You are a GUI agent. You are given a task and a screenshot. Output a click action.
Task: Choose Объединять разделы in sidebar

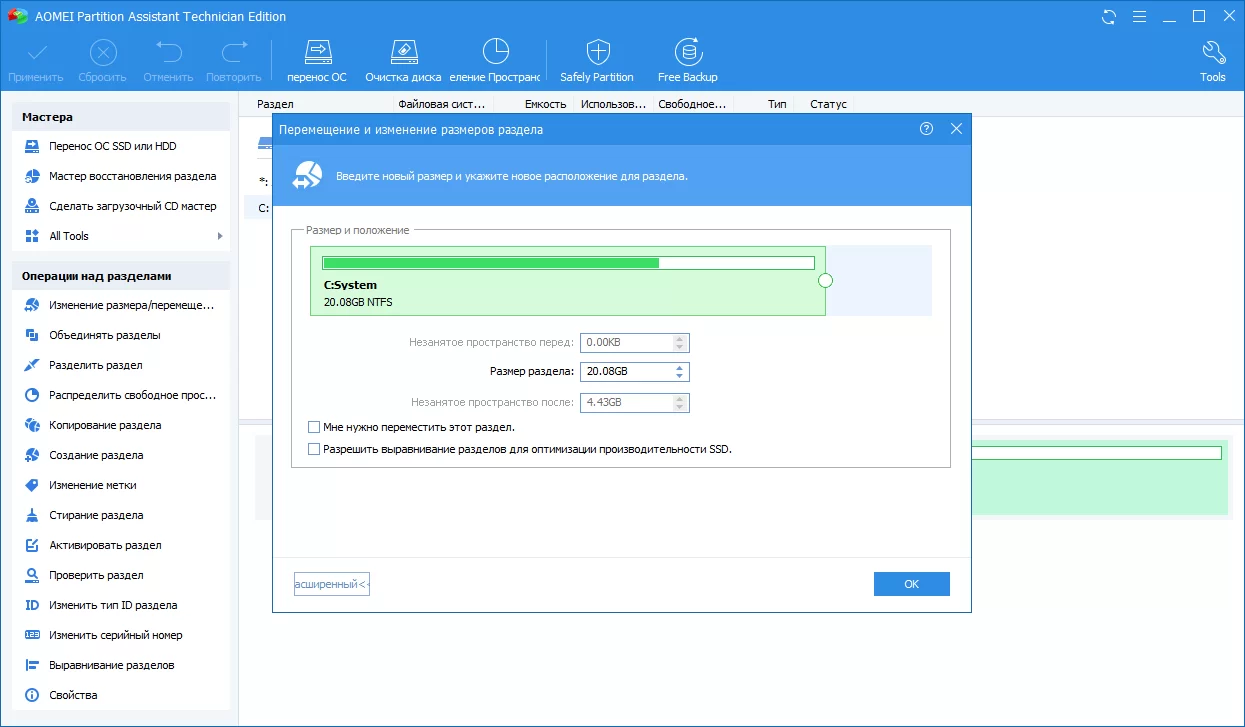coord(120,335)
